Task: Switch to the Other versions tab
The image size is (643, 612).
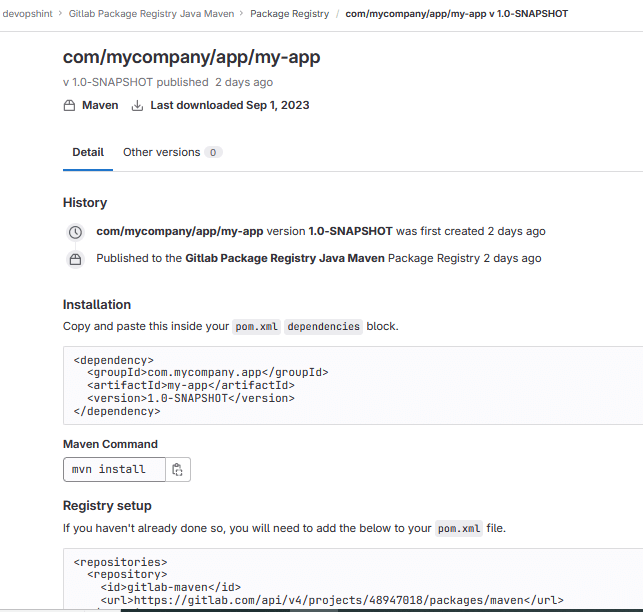Action: (172, 152)
